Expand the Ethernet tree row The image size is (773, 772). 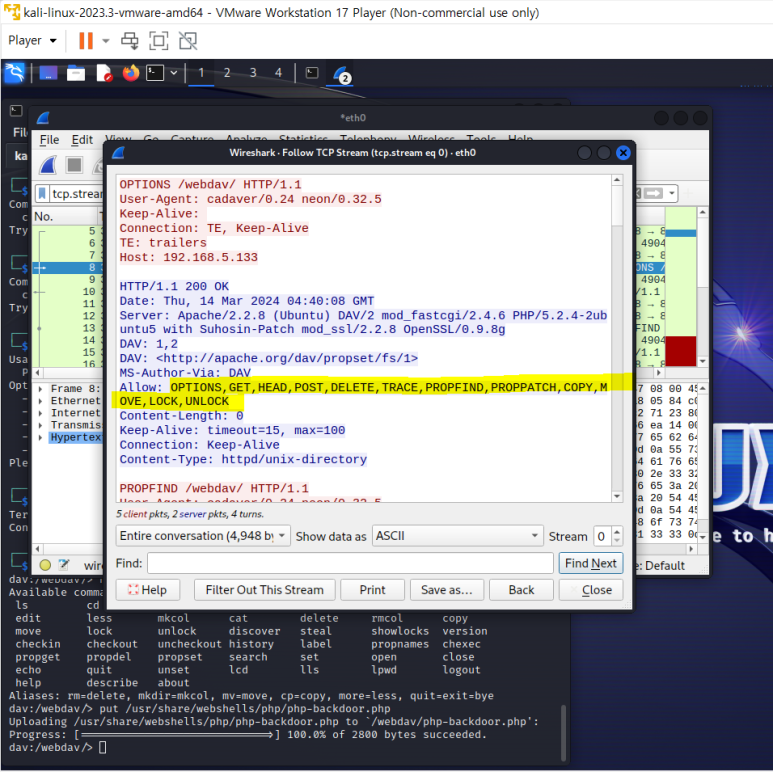tap(40, 401)
